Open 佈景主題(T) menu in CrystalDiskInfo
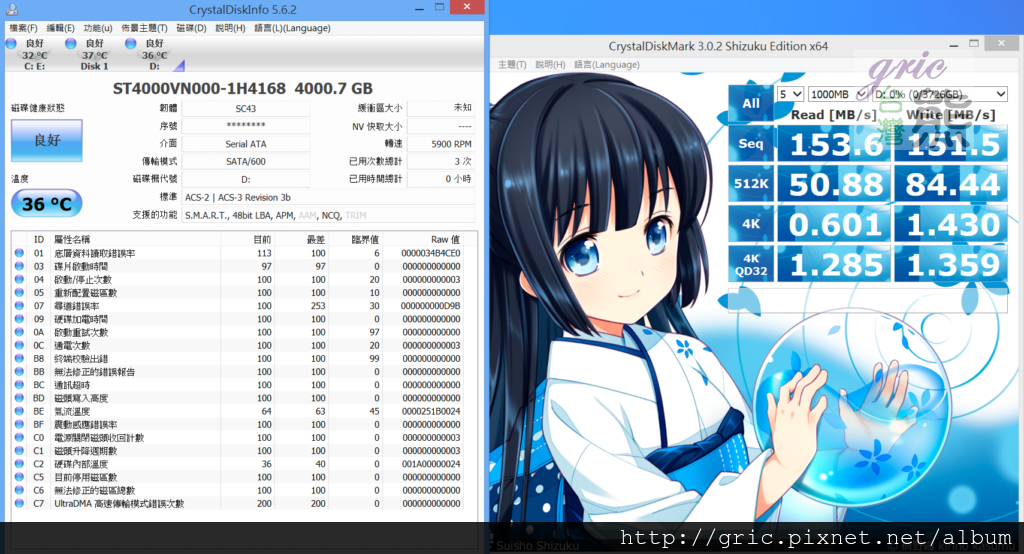Image resolution: width=1024 pixels, height=554 pixels. pos(144,28)
